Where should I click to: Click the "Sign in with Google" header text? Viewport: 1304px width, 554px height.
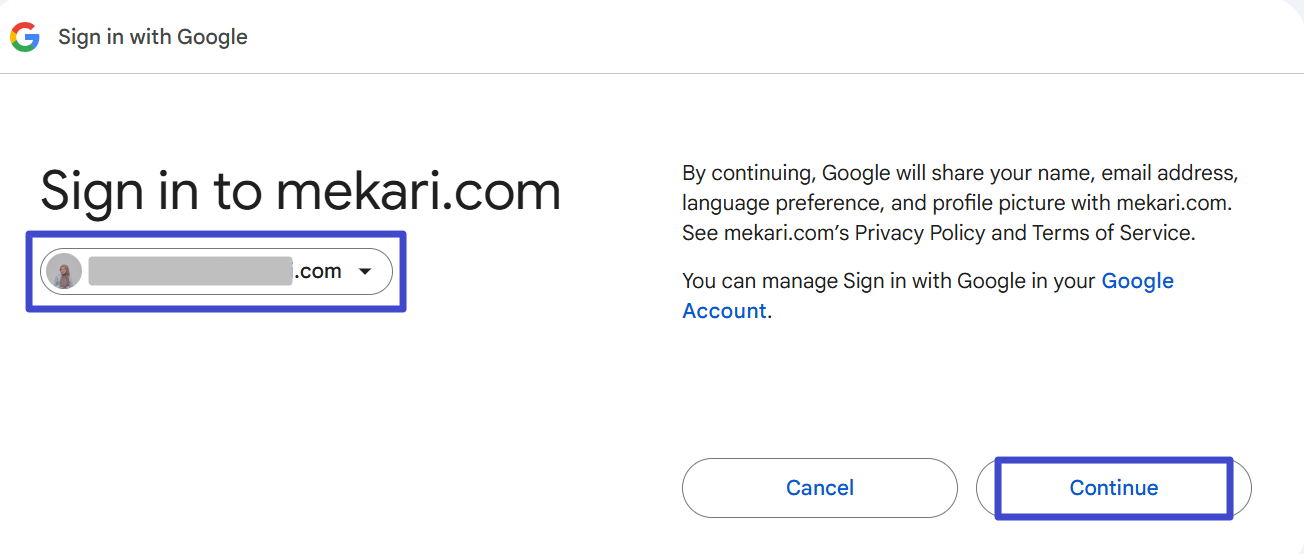pyautogui.click(x=153, y=37)
